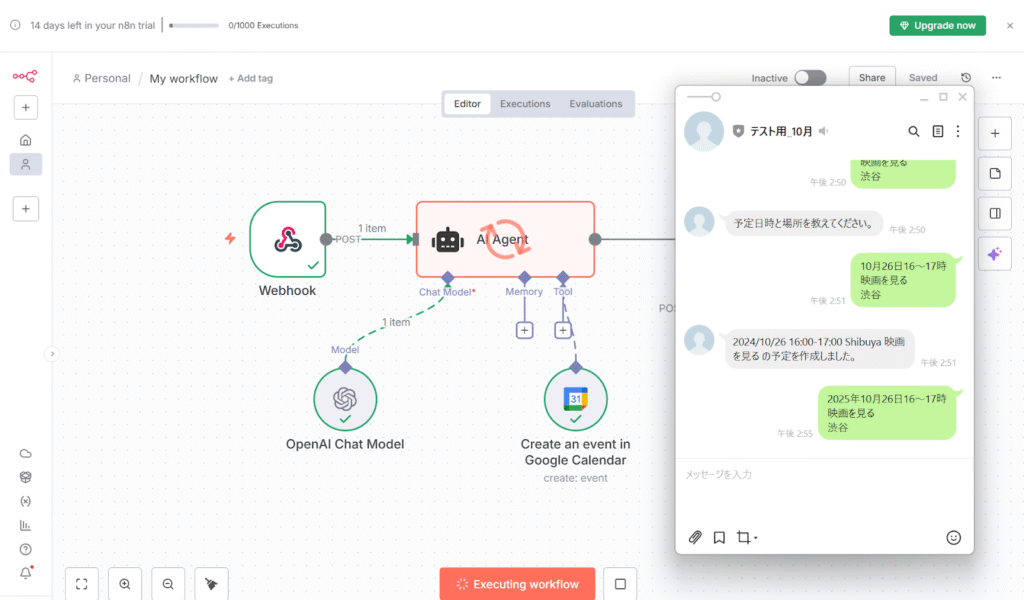
Task: Toggle the Inactive workflow switch
Action: pyautogui.click(x=810, y=78)
